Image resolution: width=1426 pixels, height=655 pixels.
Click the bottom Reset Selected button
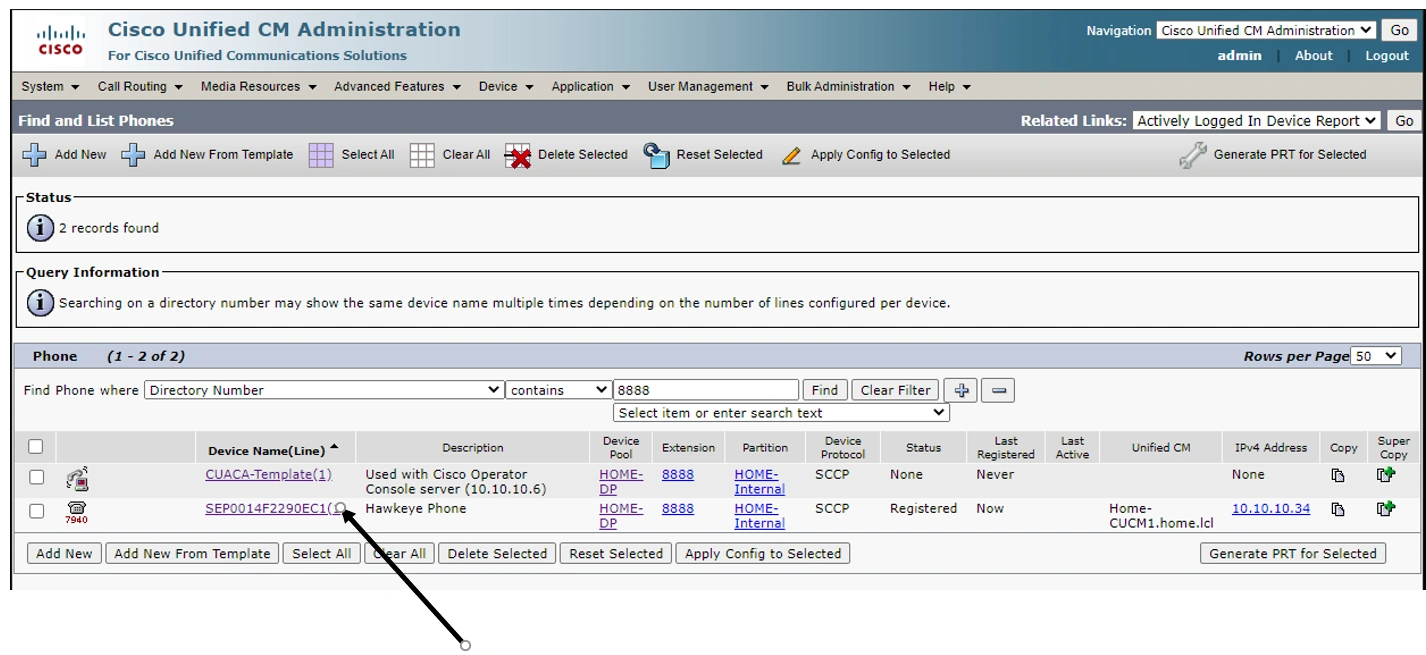tap(616, 554)
